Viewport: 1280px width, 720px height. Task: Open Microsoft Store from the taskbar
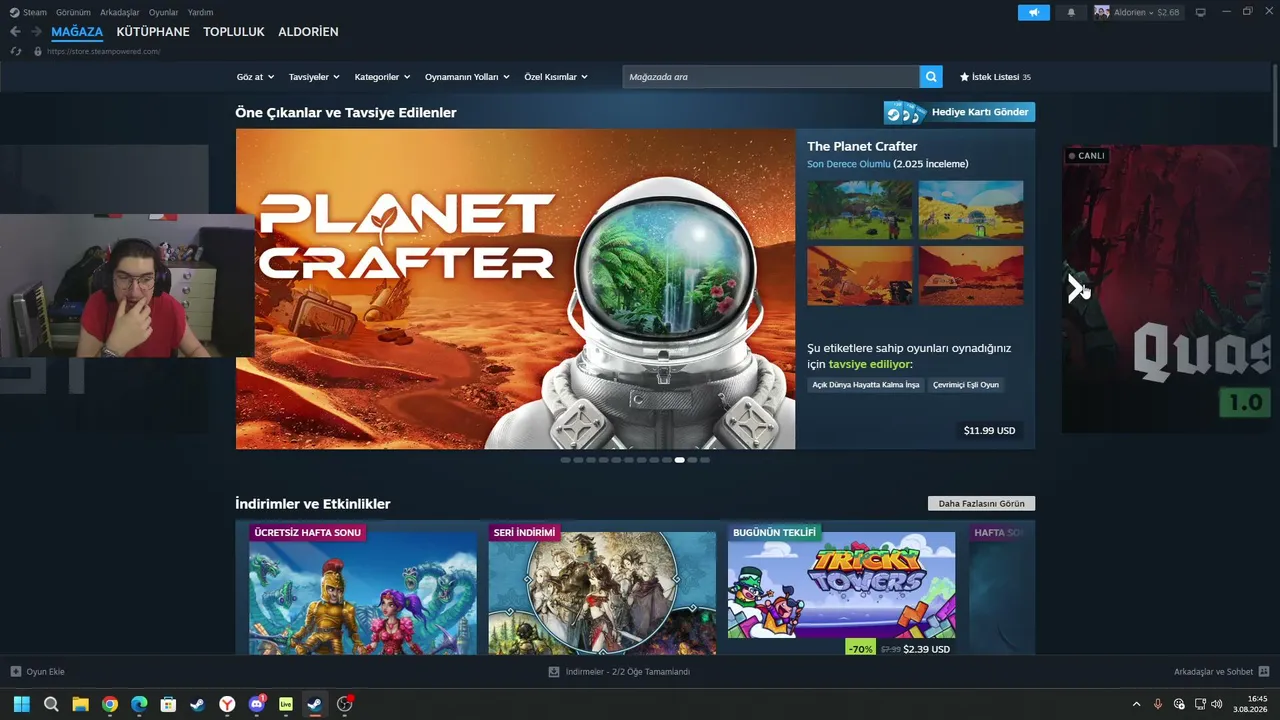click(x=169, y=704)
